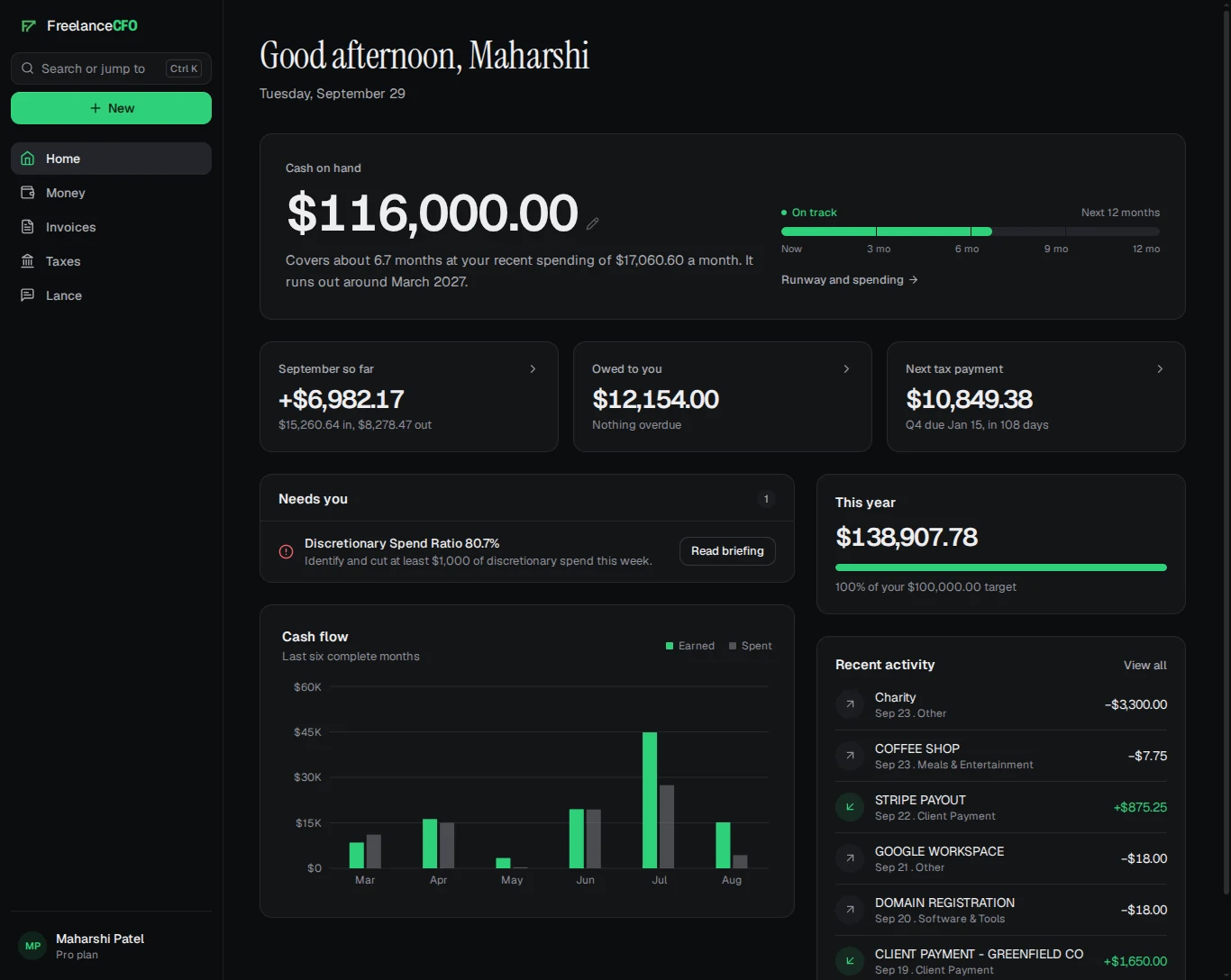Focus the Search or jump to field

[x=111, y=68]
